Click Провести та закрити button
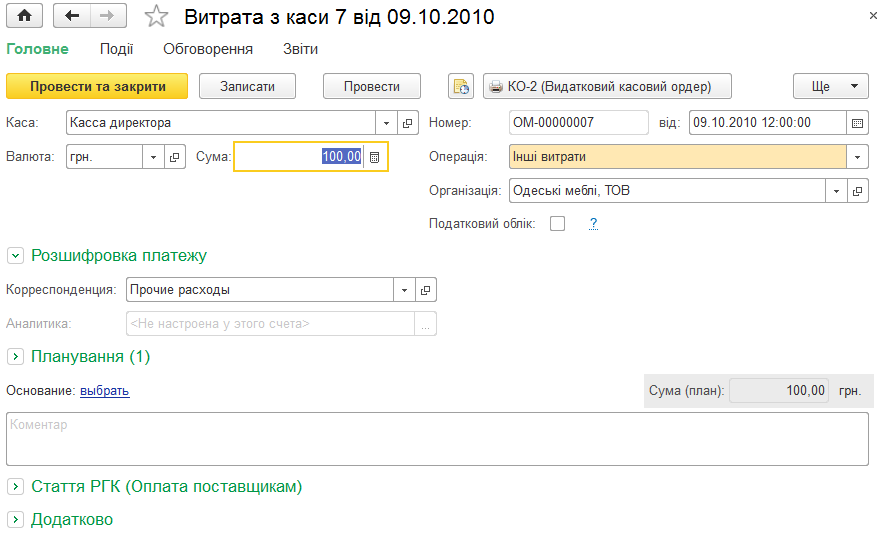 97,86
